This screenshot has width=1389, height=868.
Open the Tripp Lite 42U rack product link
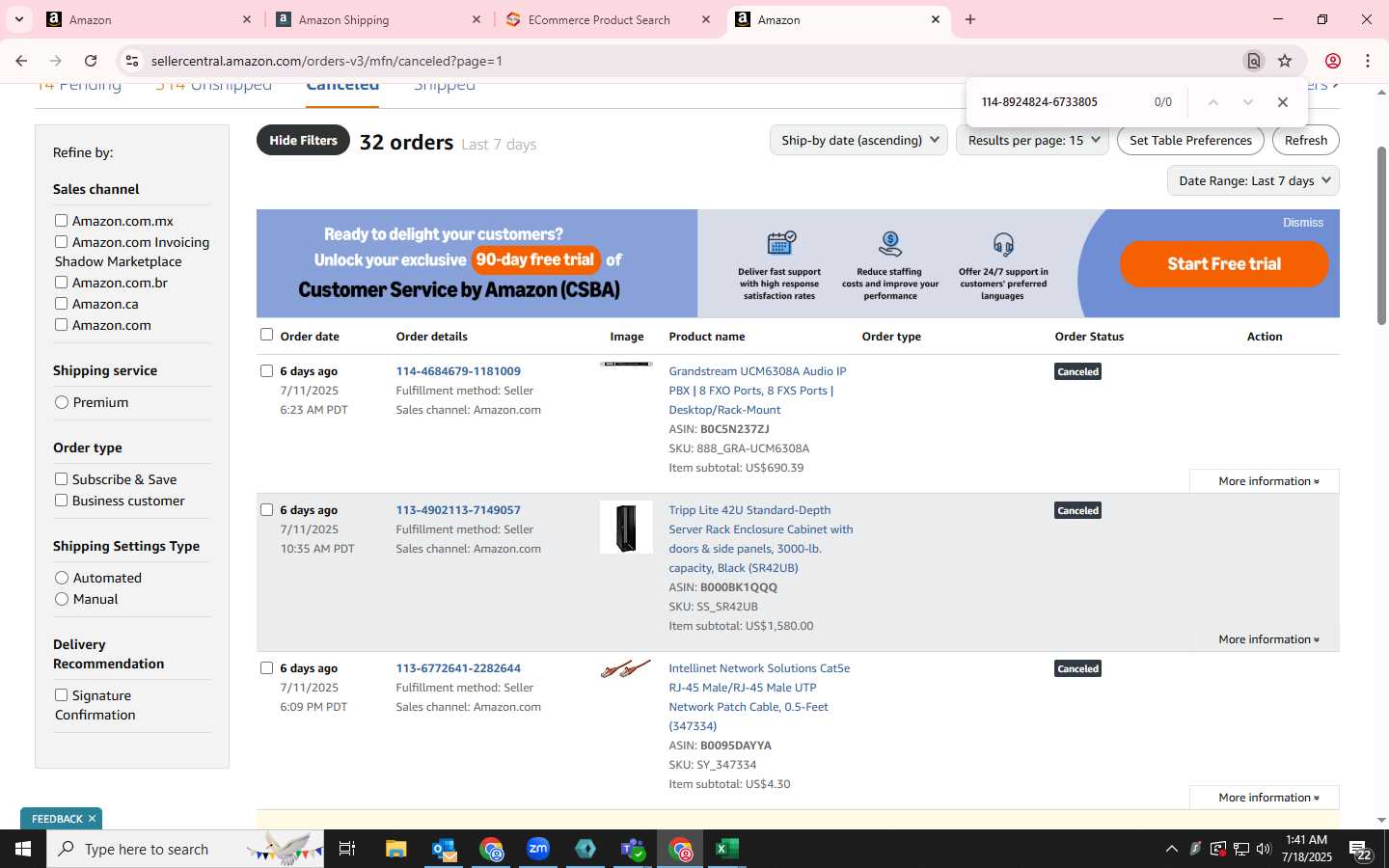(x=761, y=539)
